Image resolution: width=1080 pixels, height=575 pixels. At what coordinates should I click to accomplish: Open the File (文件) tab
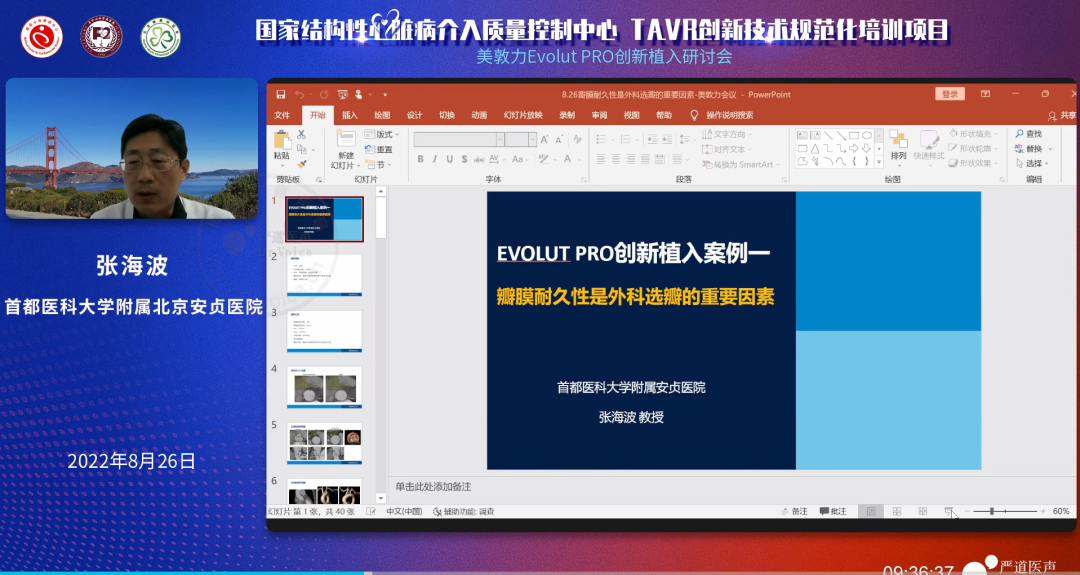pos(282,115)
